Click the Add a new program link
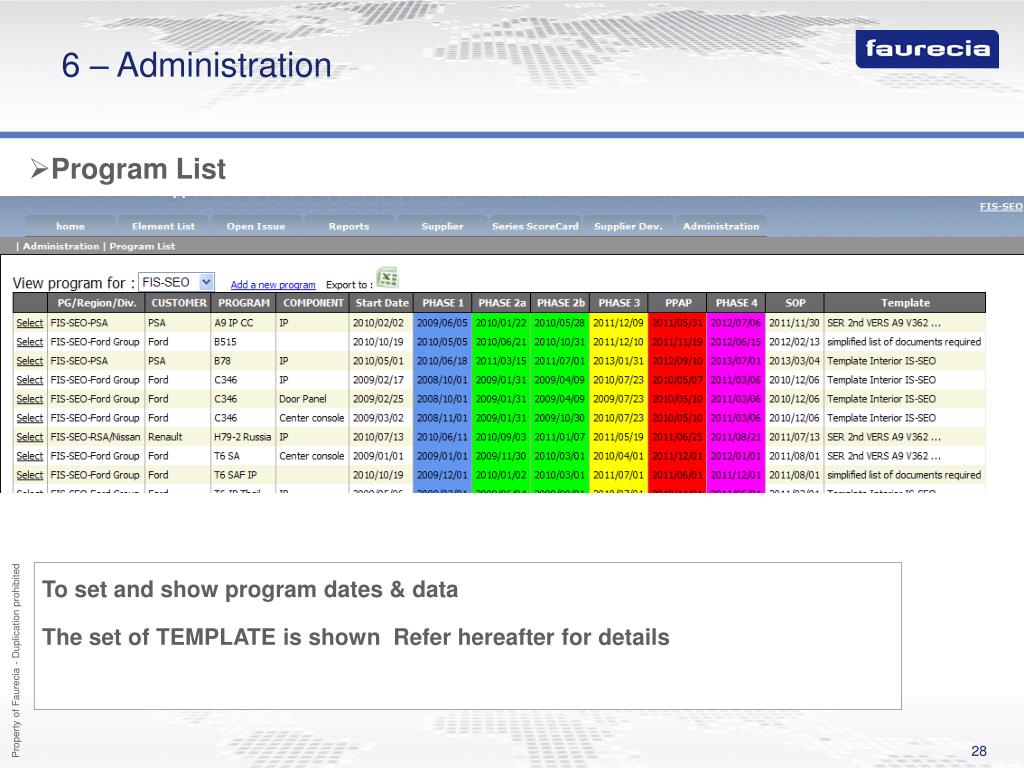 point(273,285)
